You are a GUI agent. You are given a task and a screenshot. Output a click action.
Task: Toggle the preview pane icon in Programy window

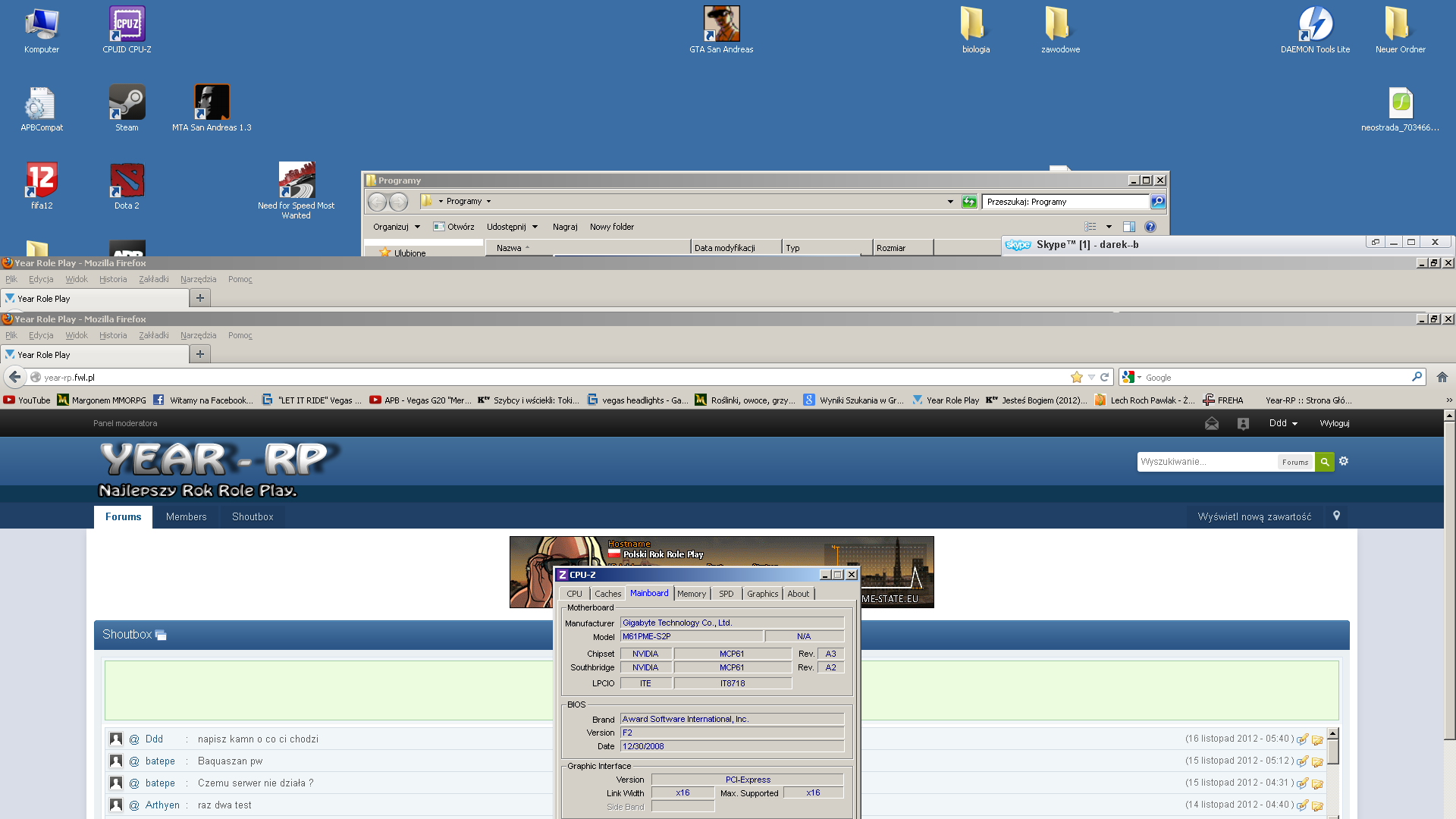1129,227
